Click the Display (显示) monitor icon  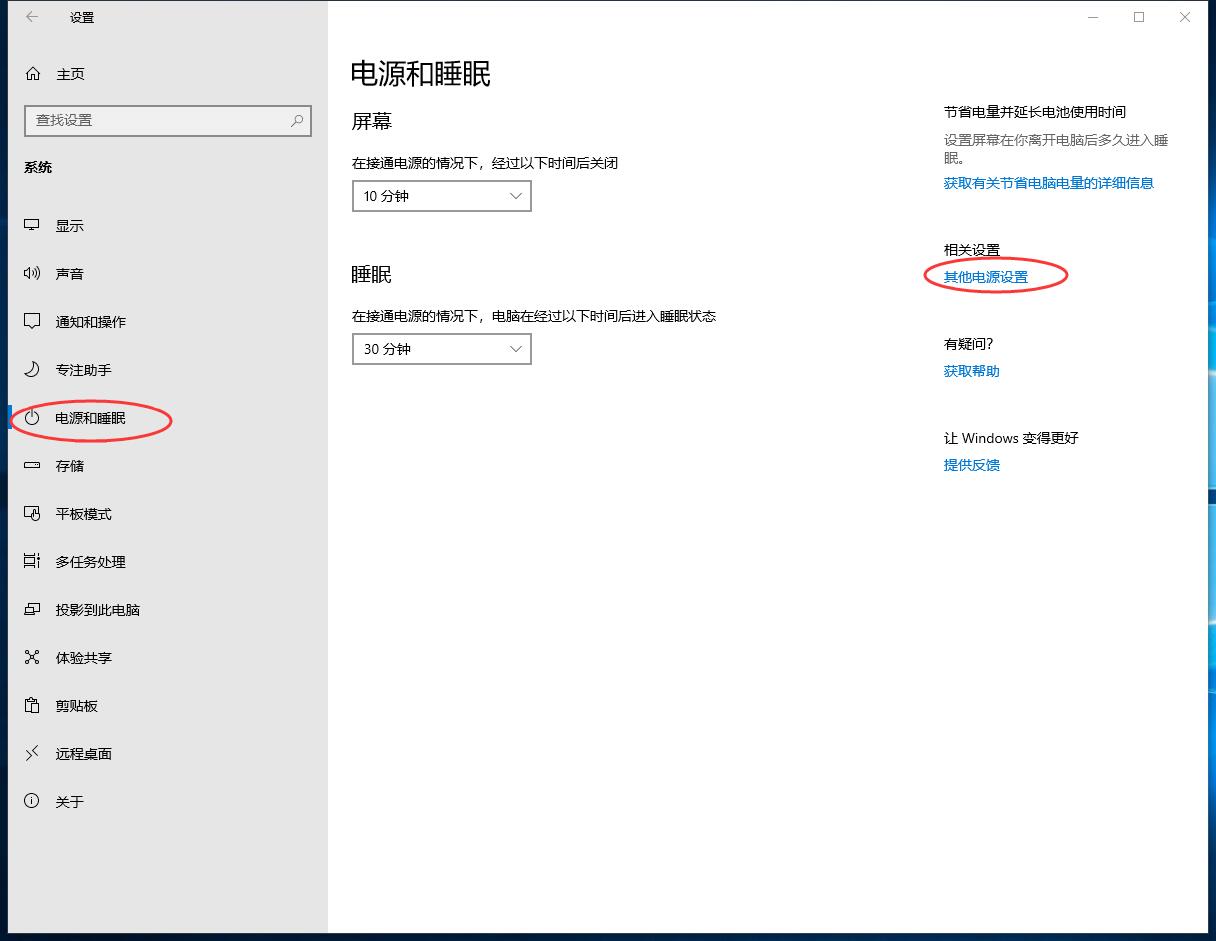32,226
